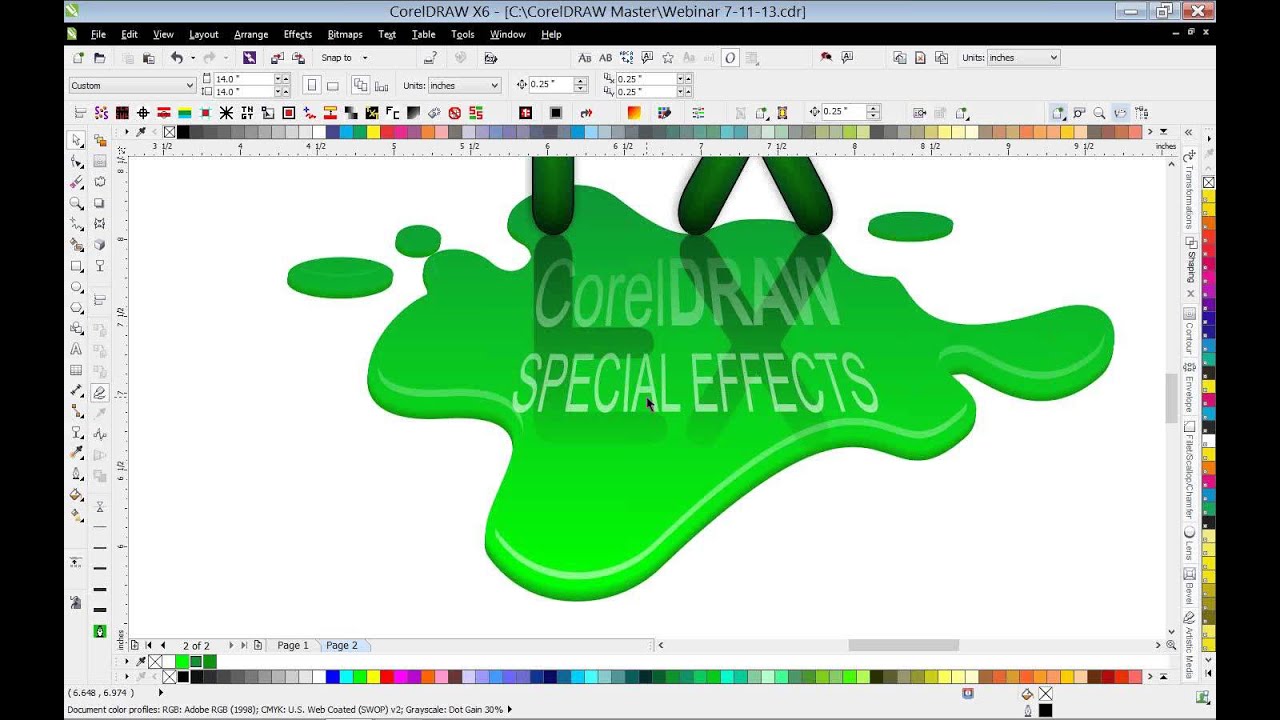Screen dimensions: 1280x720
Task: Click the page width field showing 14.0
Action: tap(243, 78)
